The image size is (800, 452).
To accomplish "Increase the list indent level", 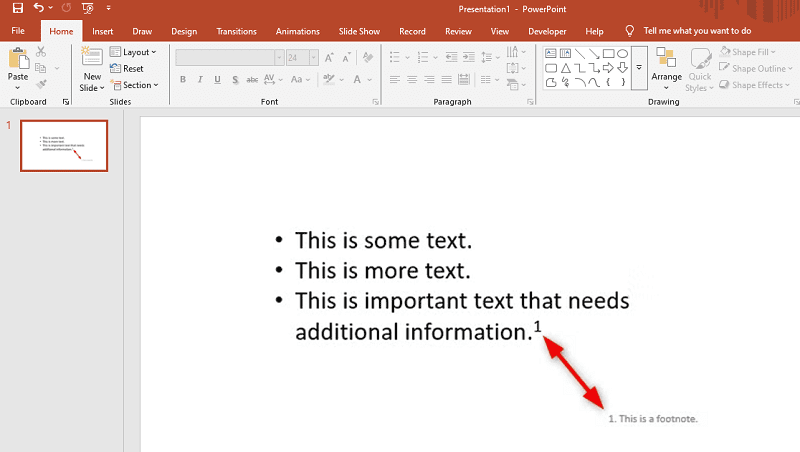I will point(469,57).
